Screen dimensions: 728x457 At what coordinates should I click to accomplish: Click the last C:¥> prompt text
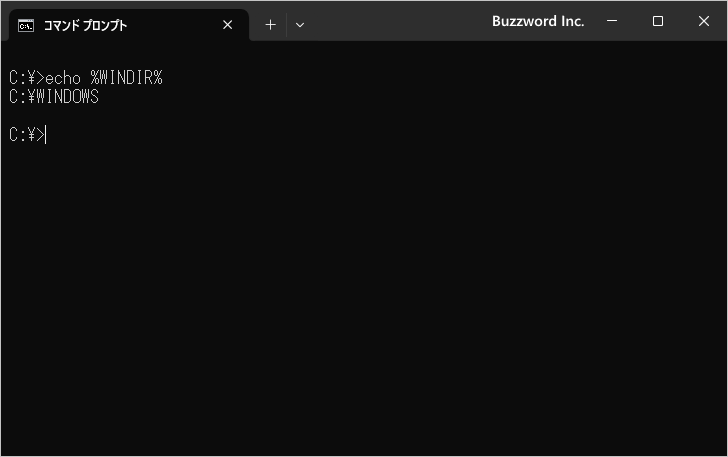(x=26, y=135)
